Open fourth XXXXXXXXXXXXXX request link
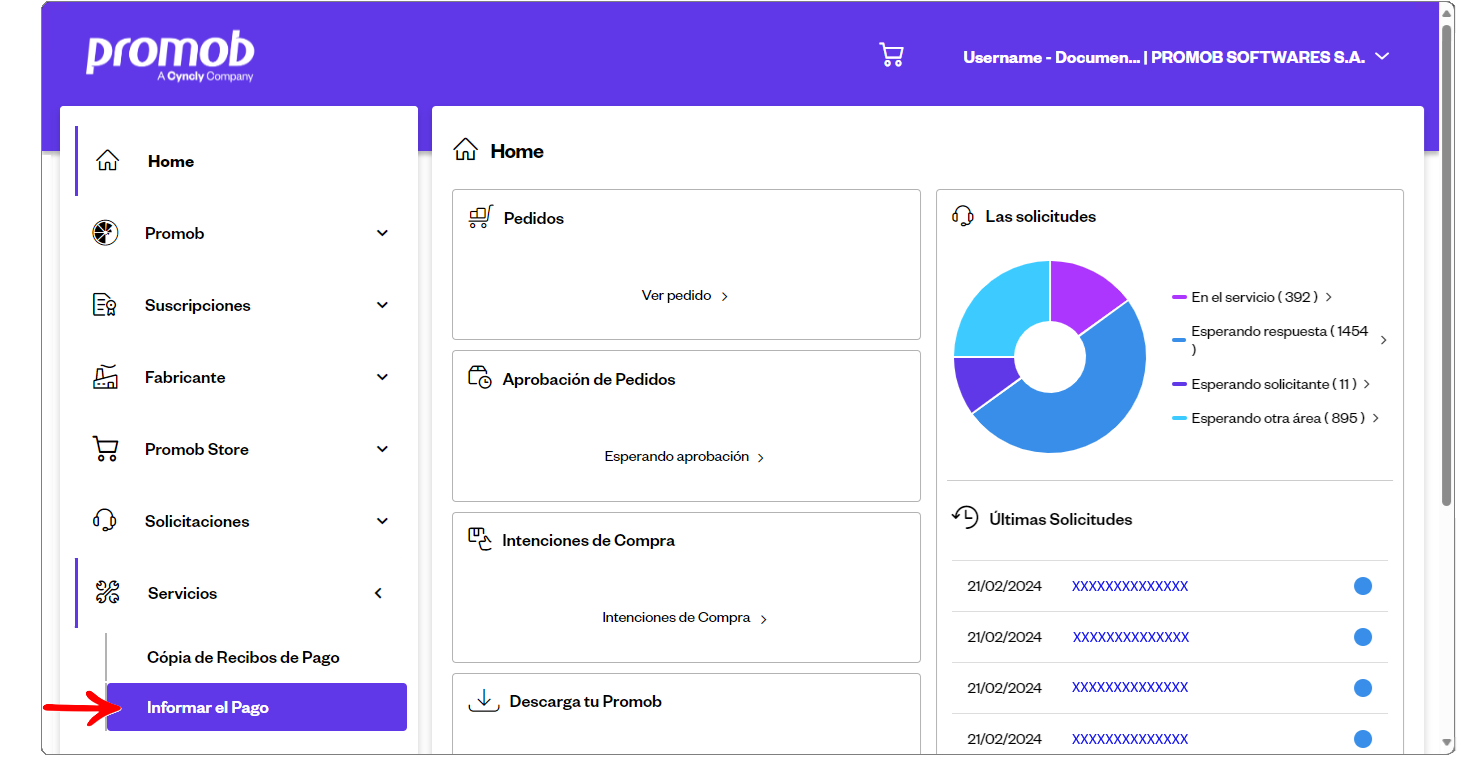 [1130, 739]
